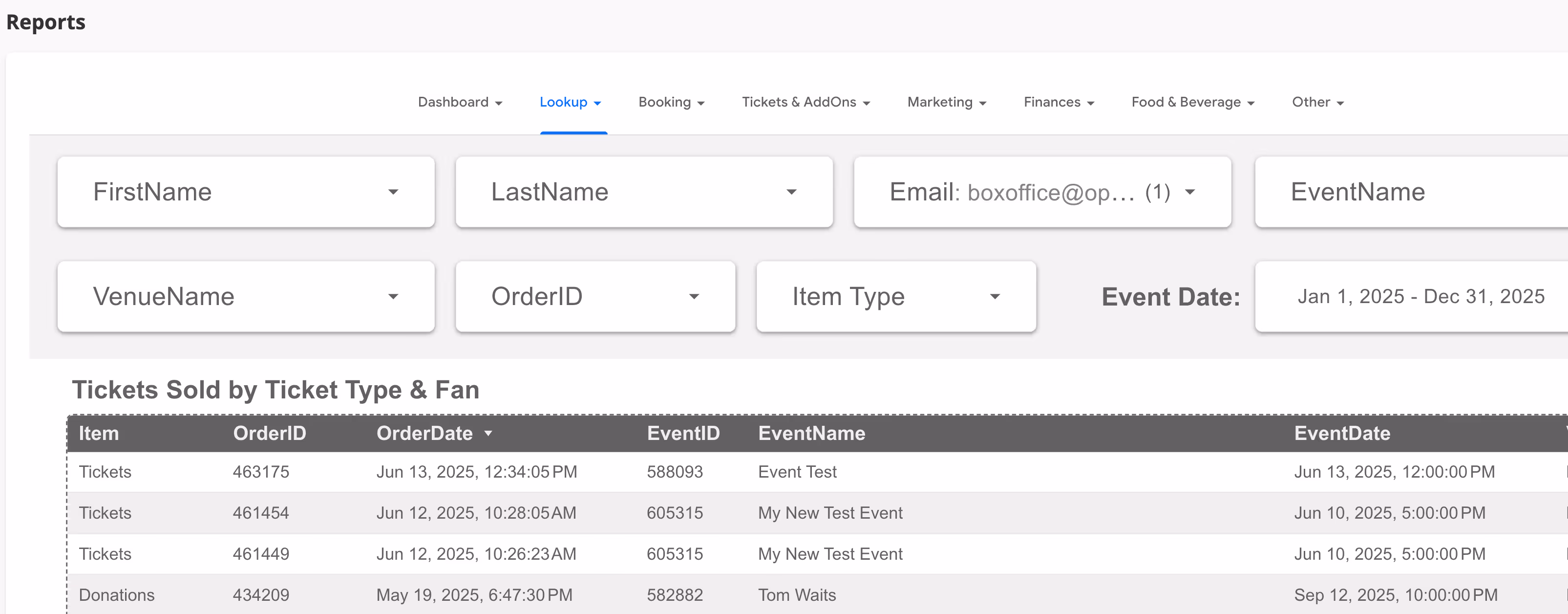Sort table by OrderID column header
This screenshot has width=1568, height=614.
point(269,434)
